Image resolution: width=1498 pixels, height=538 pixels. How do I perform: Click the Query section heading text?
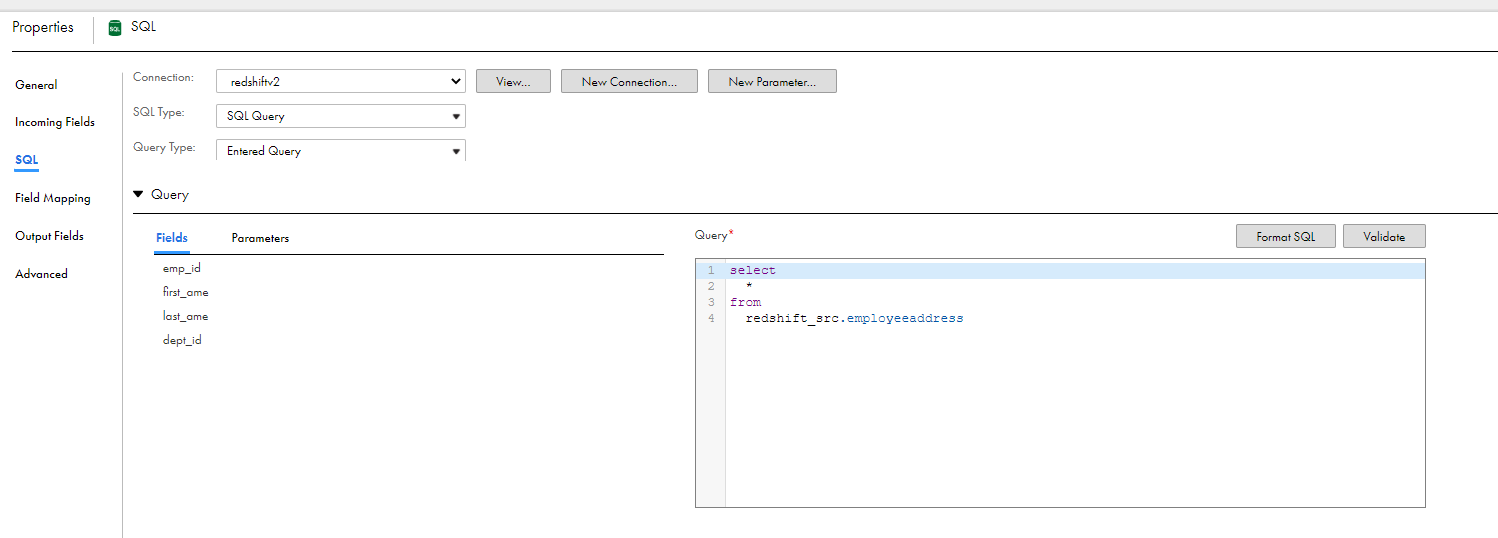[170, 195]
